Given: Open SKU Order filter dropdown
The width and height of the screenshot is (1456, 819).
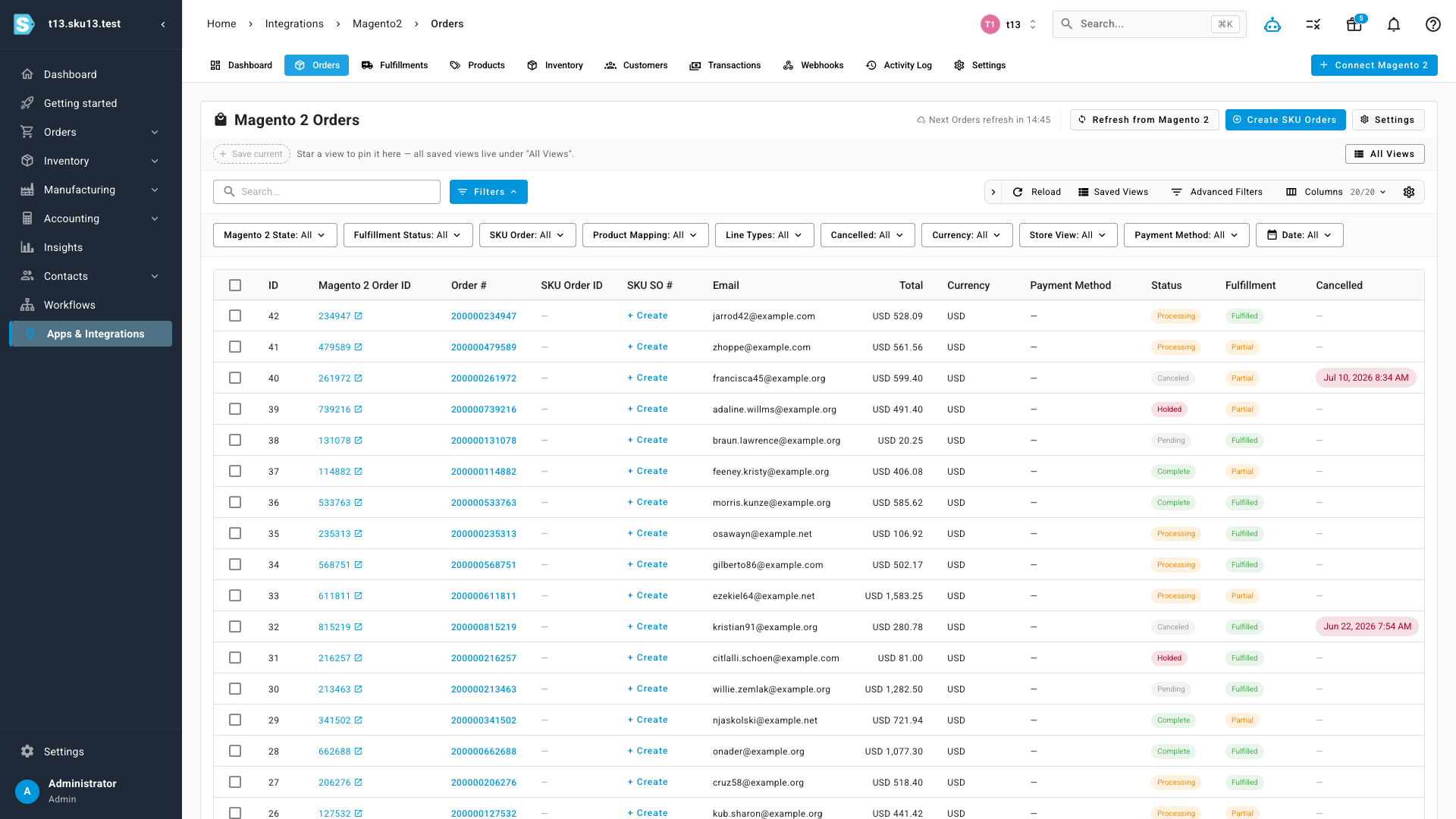Looking at the screenshot, I should pos(527,235).
